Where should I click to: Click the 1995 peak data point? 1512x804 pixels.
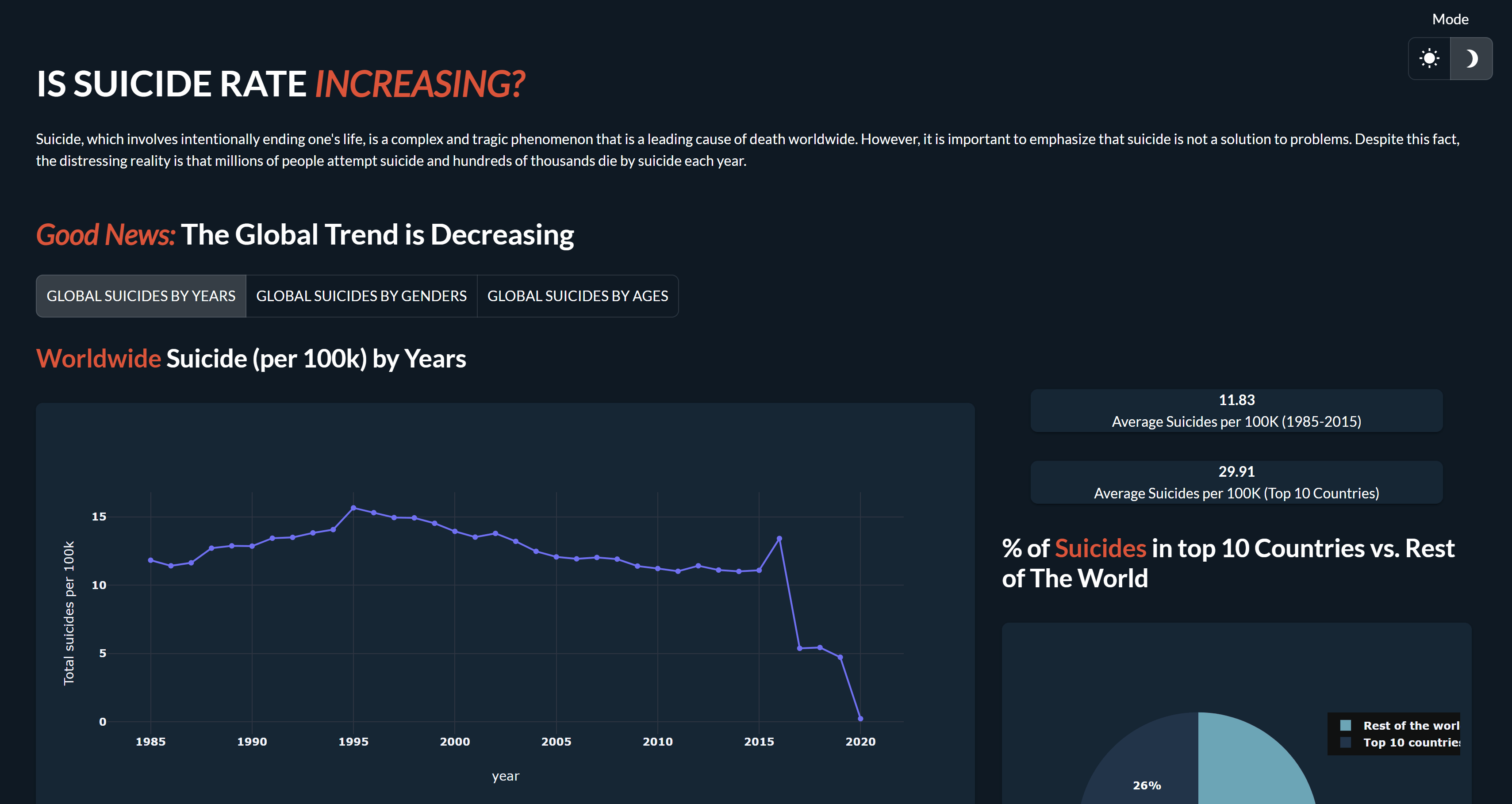pos(353,508)
